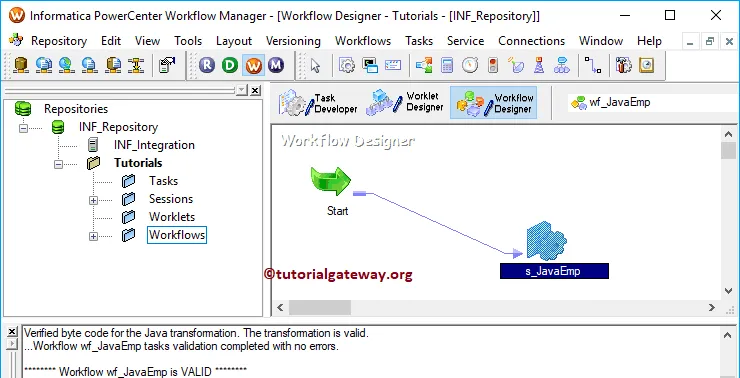The width and height of the screenshot is (740, 378).
Task: Click the clipboard with arrow toolbar icon
Action: pos(167,65)
